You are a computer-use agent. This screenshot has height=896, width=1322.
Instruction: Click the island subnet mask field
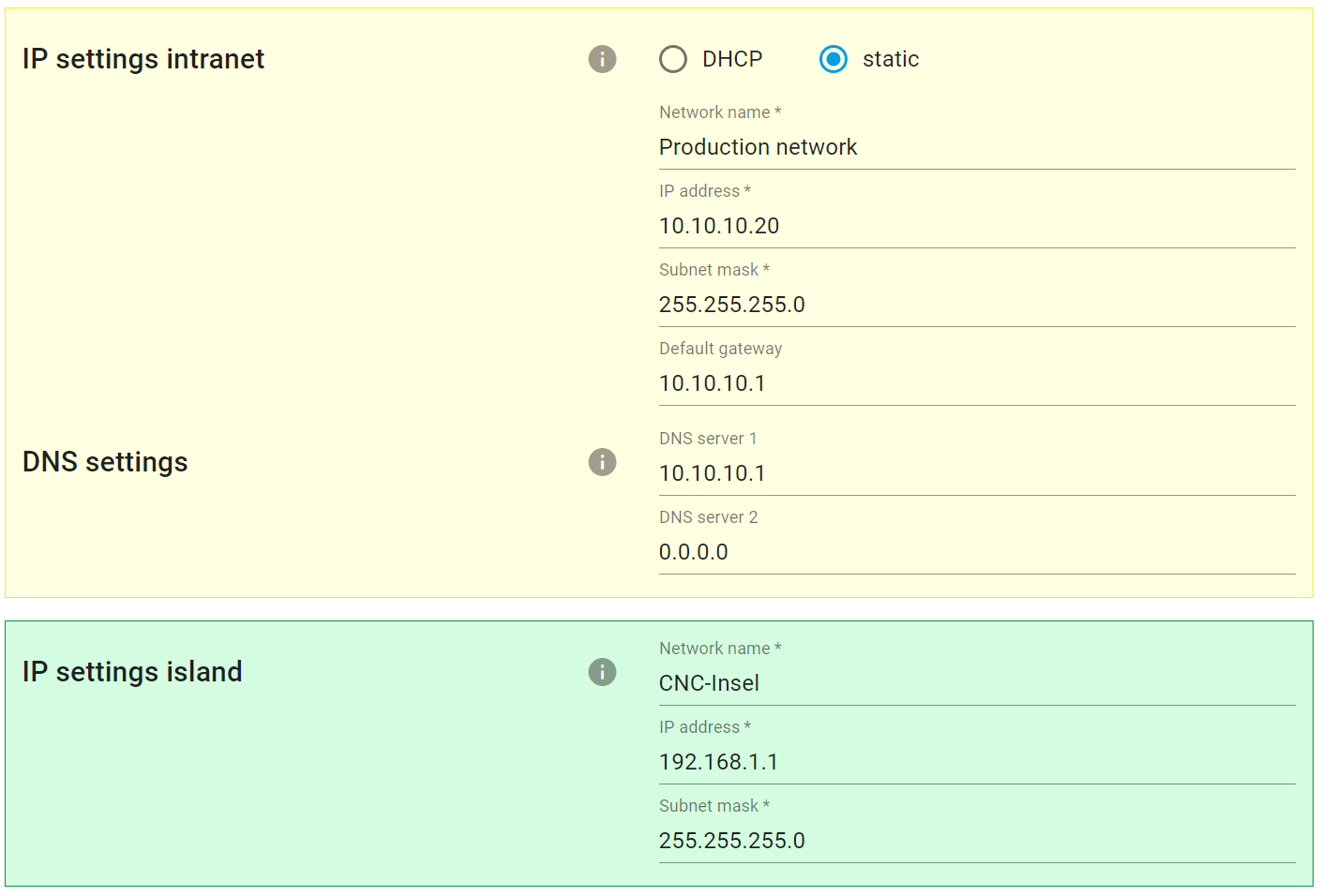point(976,841)
